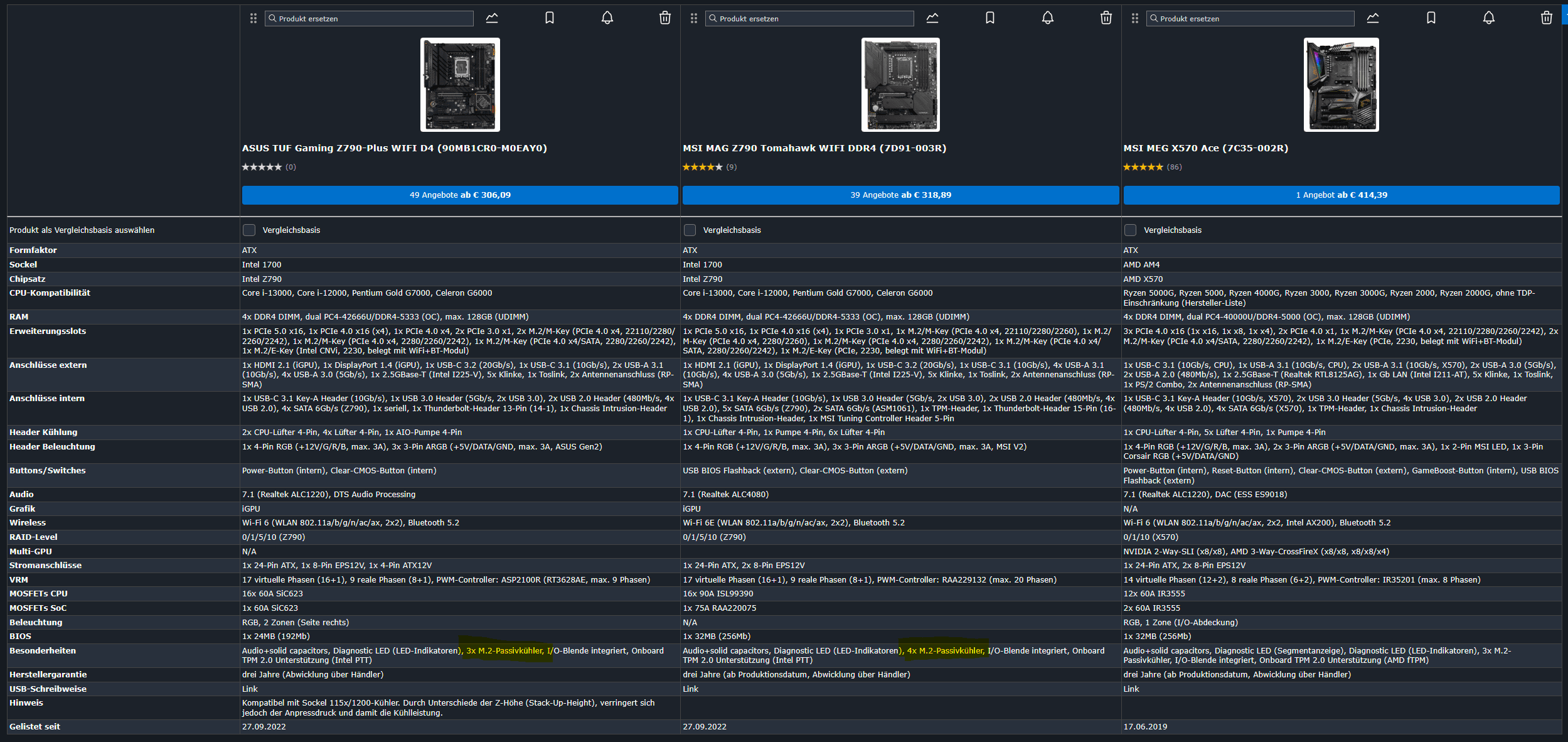
Task: Click NVIDIA 2-Way-SLI Multi-GPU value
Action: click(1256, 552)
